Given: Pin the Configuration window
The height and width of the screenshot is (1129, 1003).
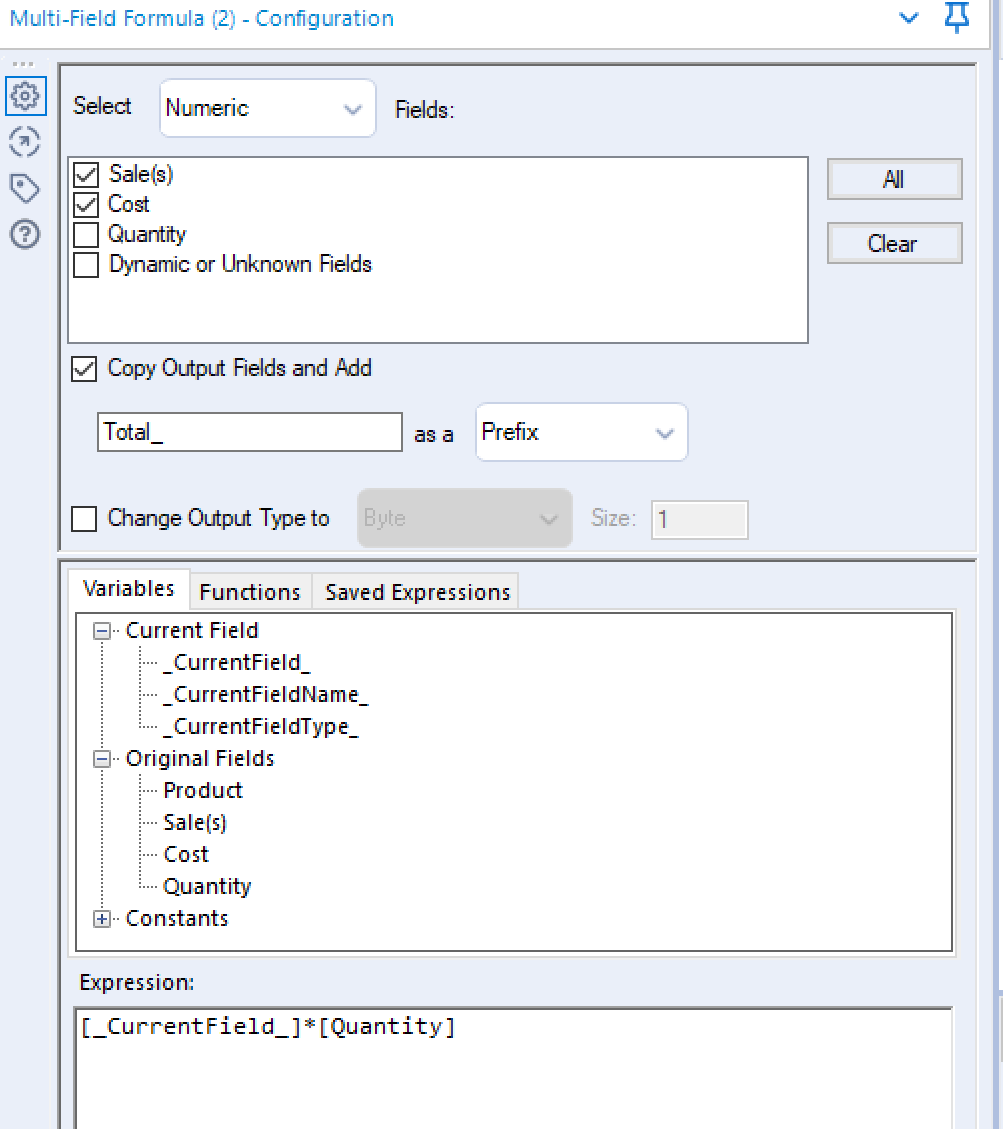Looking at the screenshot, I should (957, 18).
